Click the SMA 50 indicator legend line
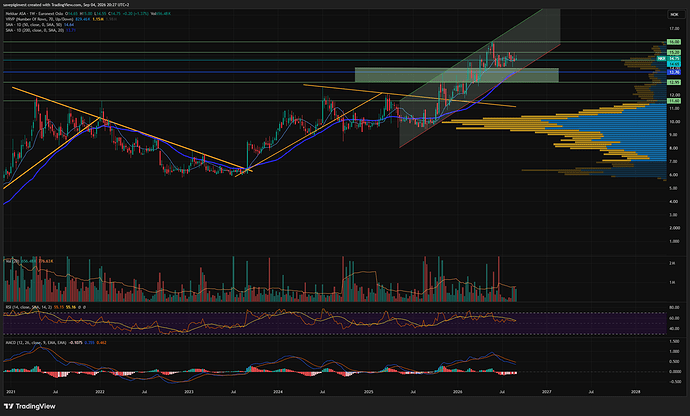690x416 pixels. pyautogui.click(x=40, y=25)
